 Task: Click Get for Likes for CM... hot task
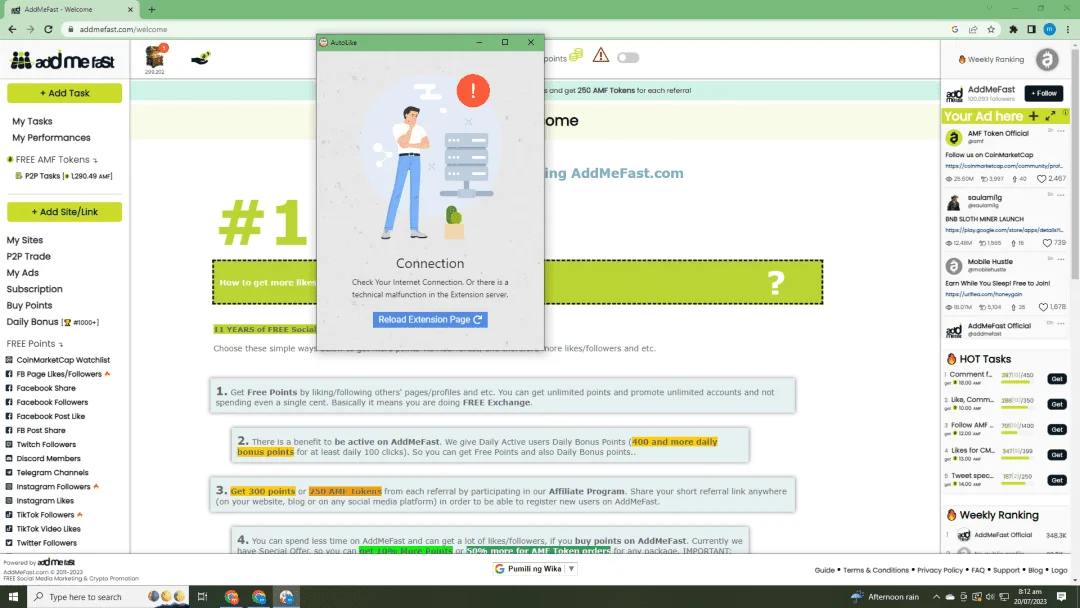tap(1057, 454)
